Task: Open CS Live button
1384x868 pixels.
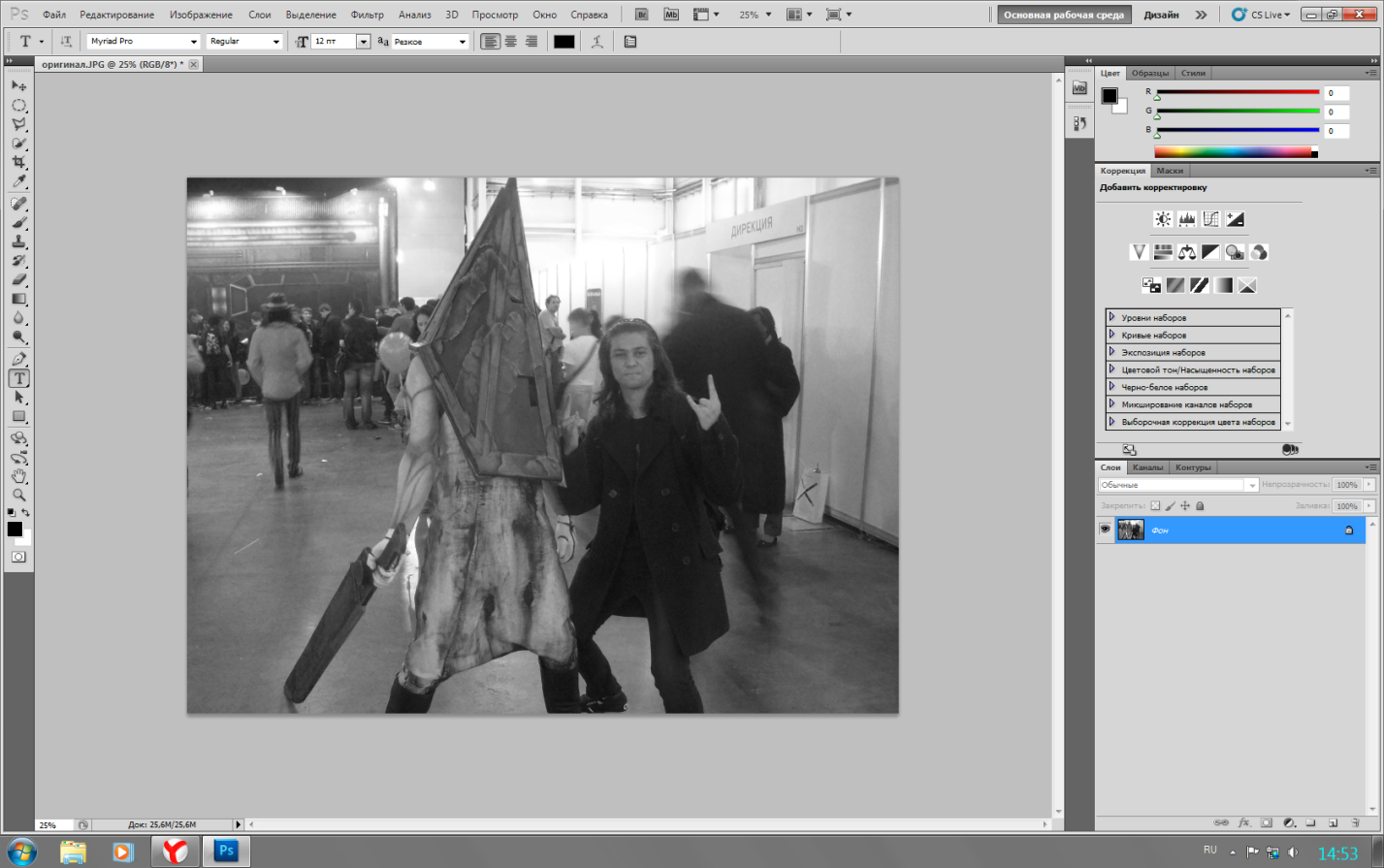Action: pos(1263,15)
